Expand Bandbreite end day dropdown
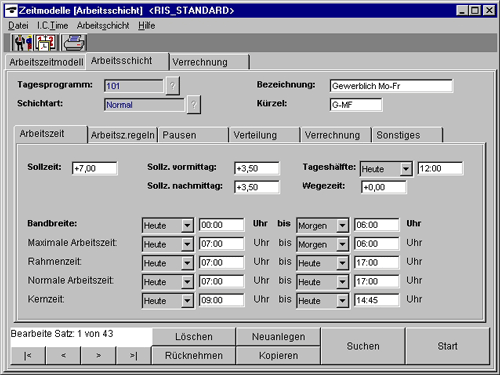The image size is (500, 375). 342,225
